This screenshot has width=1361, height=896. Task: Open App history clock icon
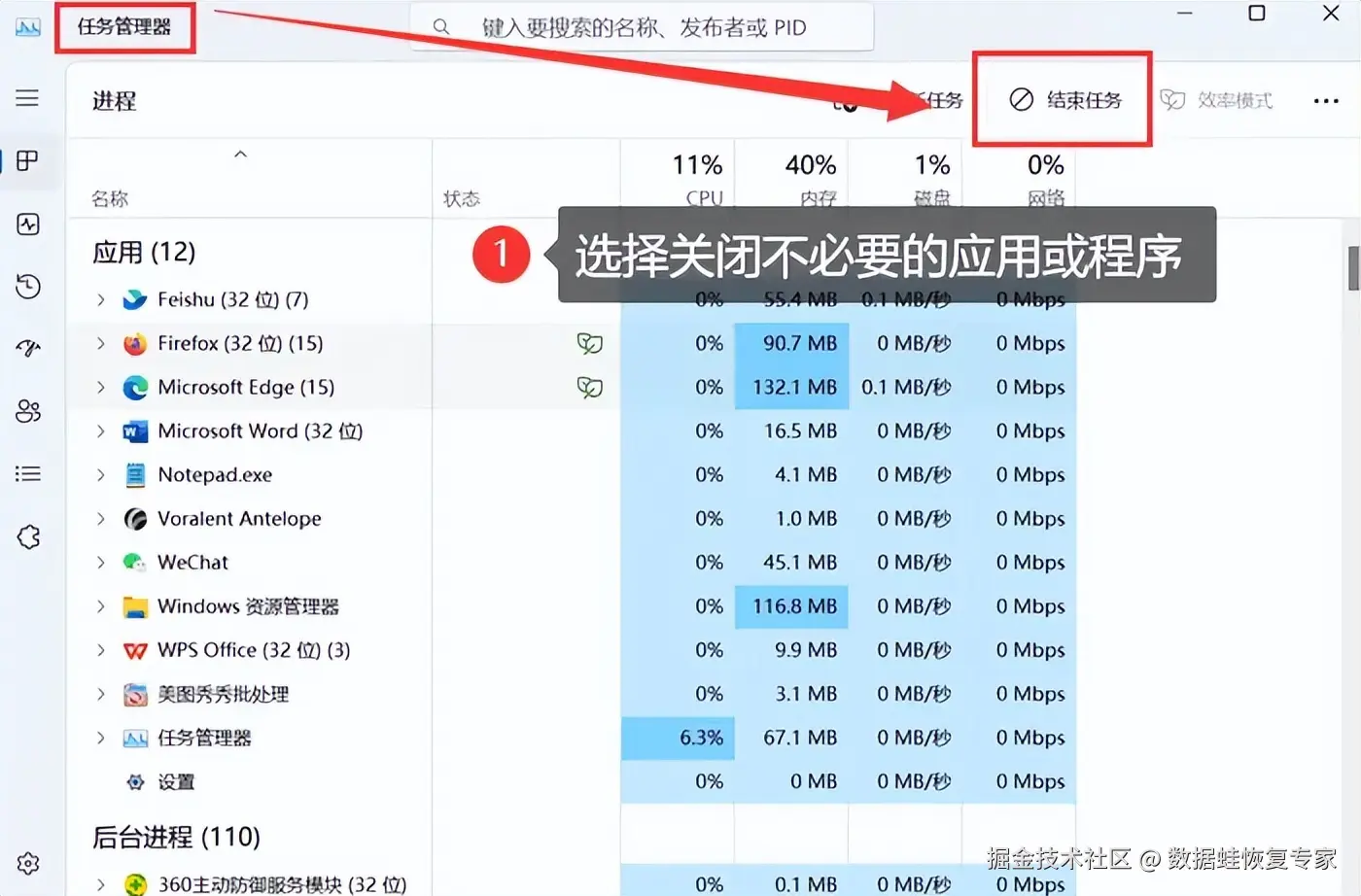[x=28, y=287]
